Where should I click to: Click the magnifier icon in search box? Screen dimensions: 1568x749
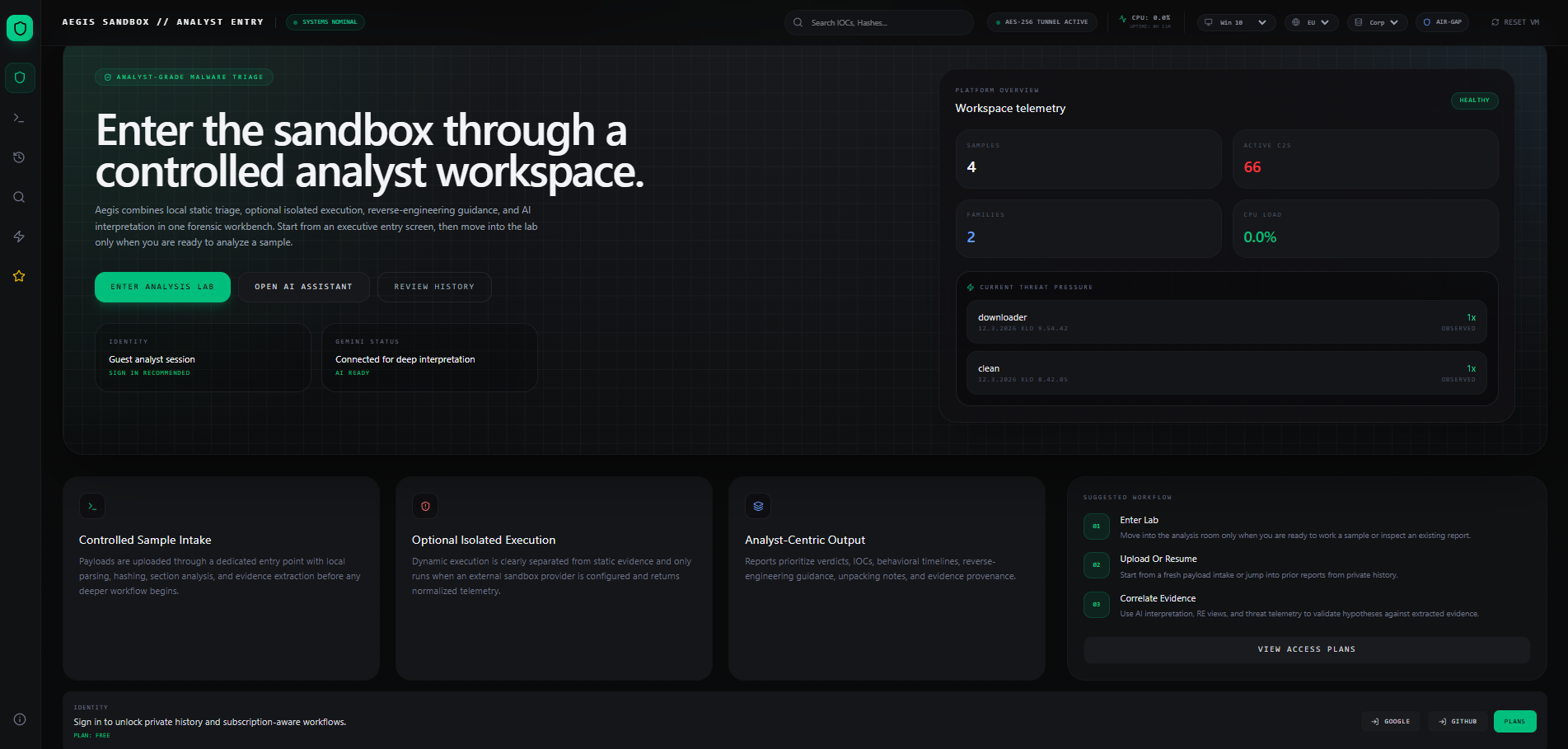coord(798,22)
